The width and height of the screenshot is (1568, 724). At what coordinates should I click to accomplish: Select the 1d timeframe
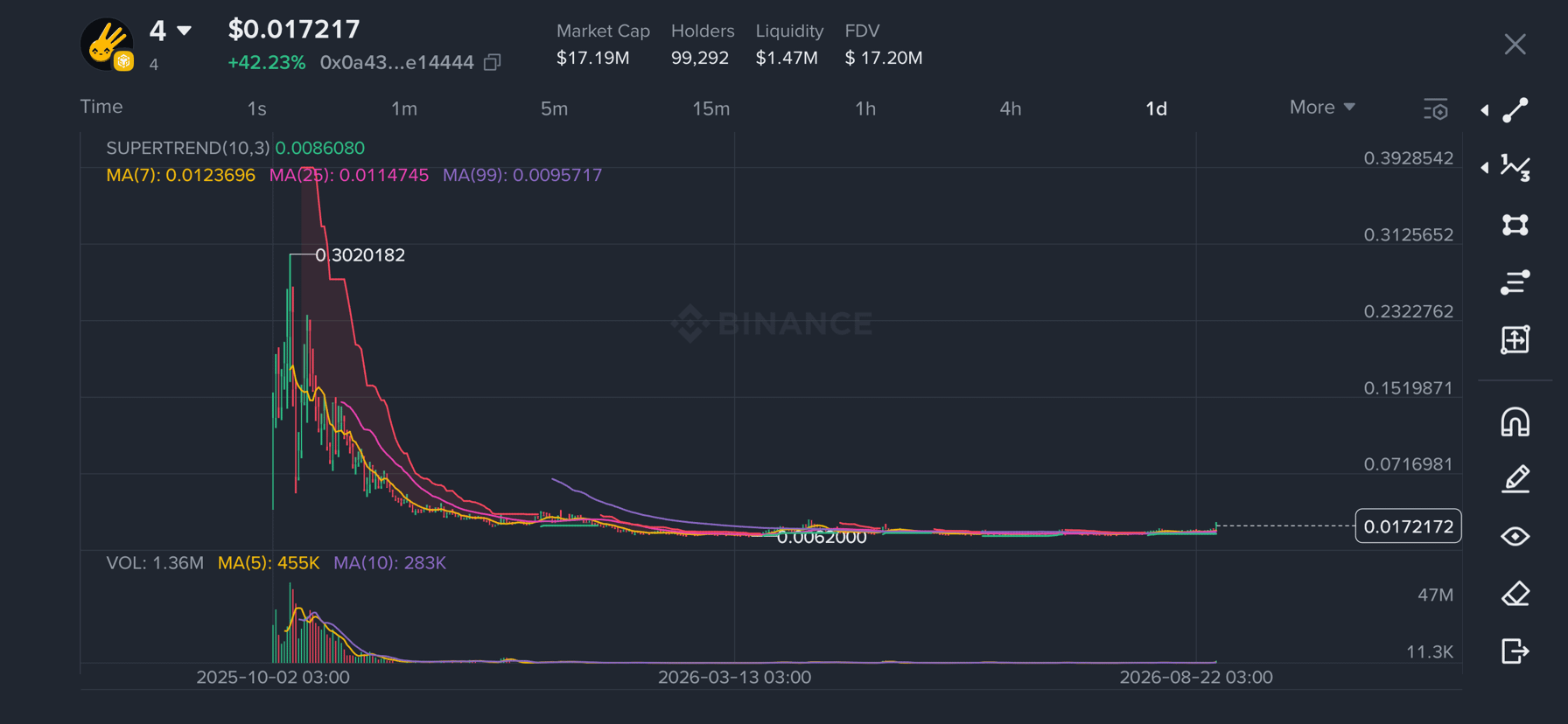click(x=1157, y=108)
